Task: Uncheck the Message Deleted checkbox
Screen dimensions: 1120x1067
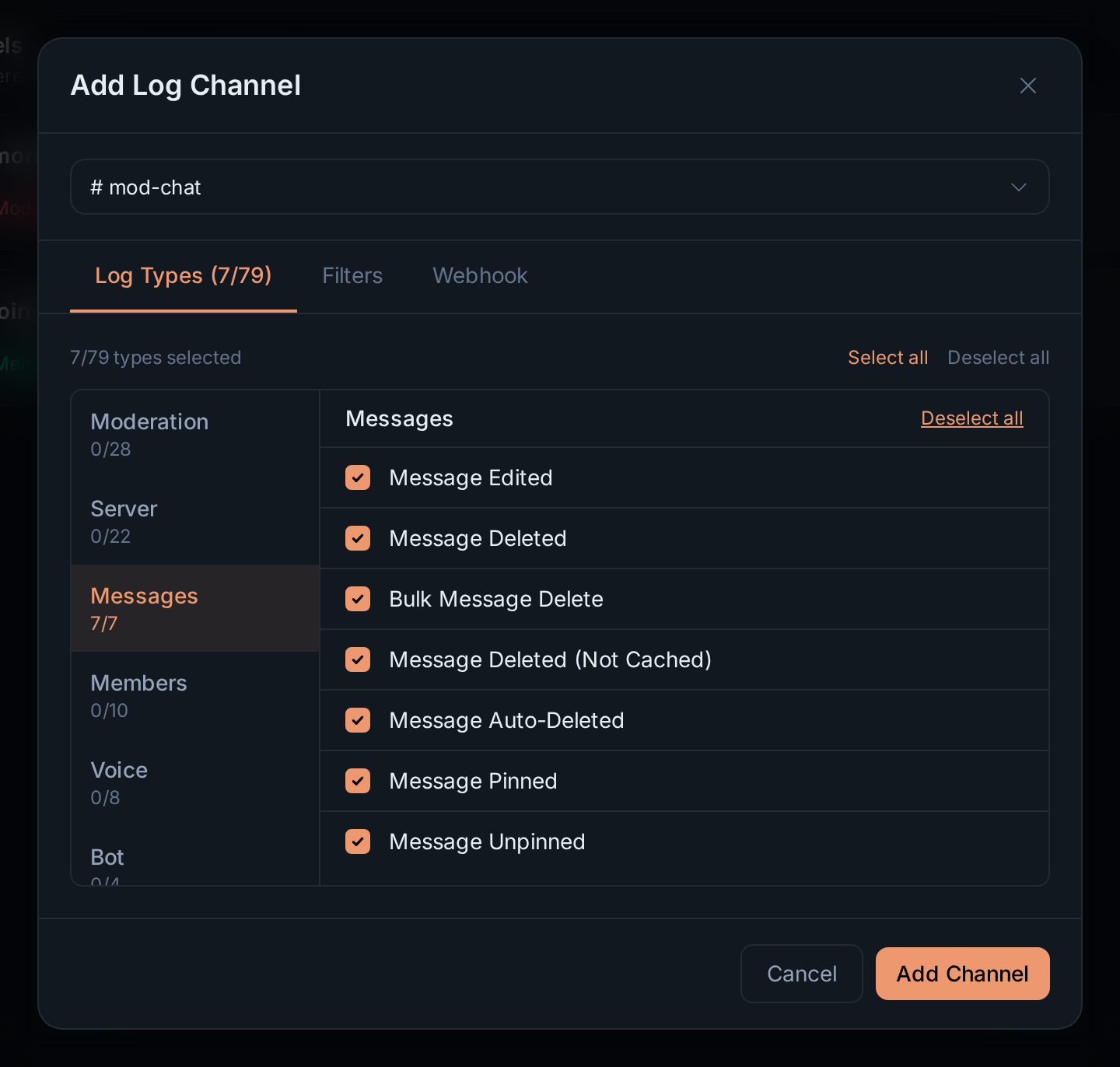Action: pyautogui.click(x=358, y=538)
